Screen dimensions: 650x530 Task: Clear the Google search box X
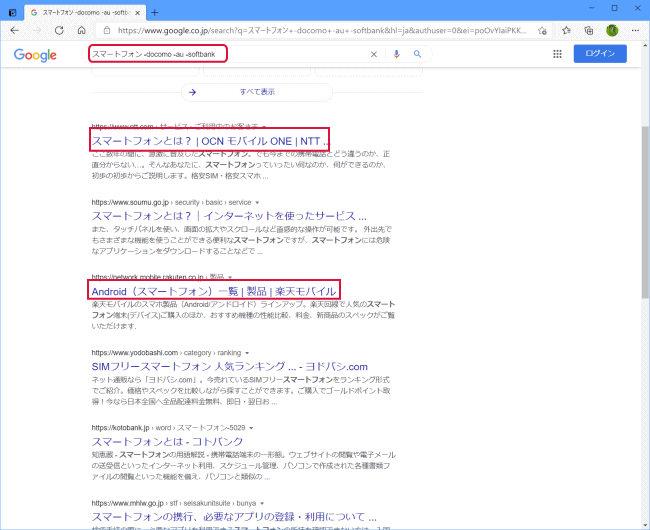pyautogui.click(x=374, y=54)
